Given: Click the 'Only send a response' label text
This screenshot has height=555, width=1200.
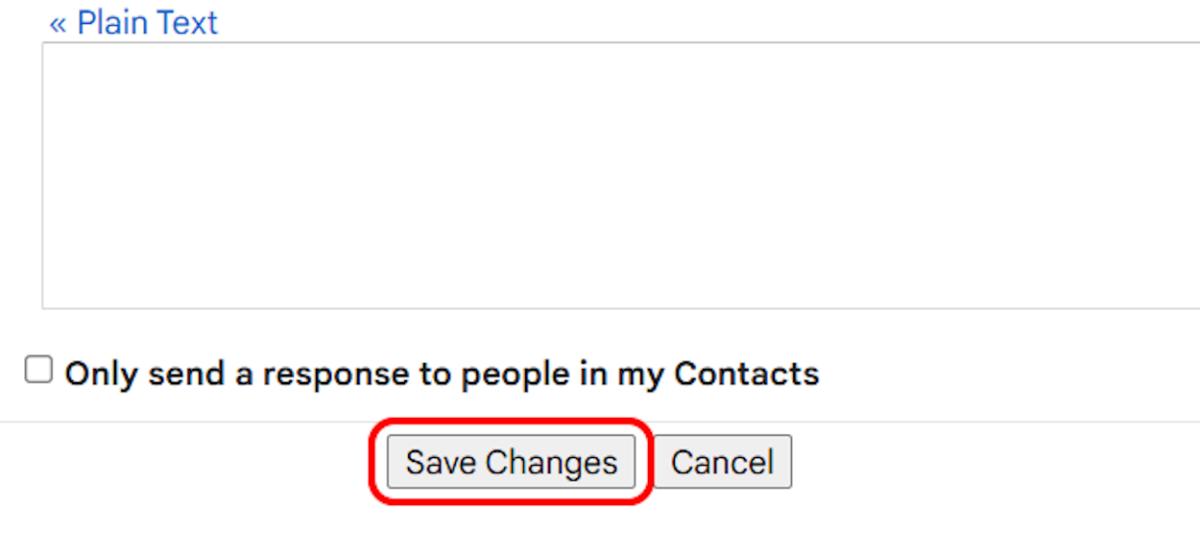Looking at the screenshot, I should pyautogui.click(x=441, y=373).
